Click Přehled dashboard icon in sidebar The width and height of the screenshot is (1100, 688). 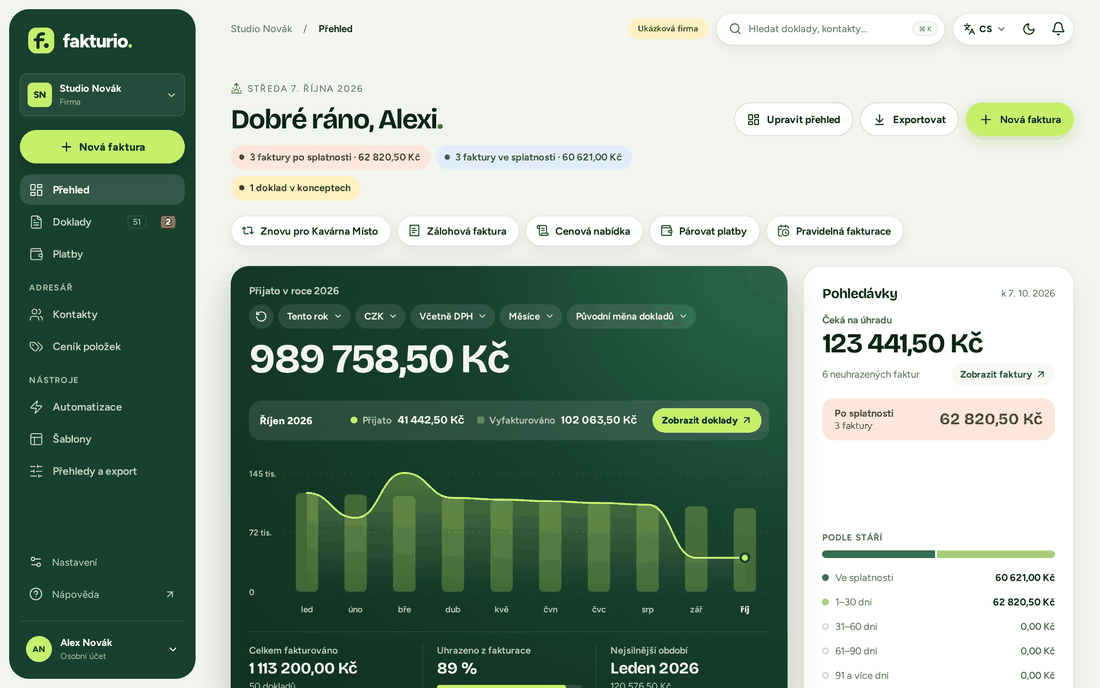pos(36,190)
